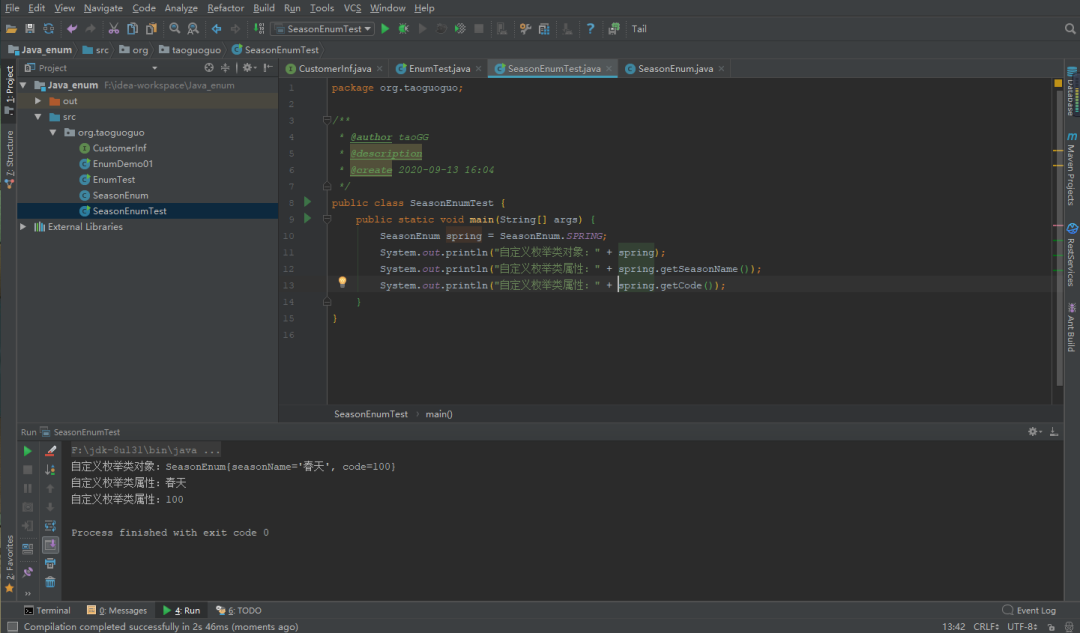The width and height of the screenshot is (1080, 633).
Task: Clear the console with the trash icon
Action: 50,582
